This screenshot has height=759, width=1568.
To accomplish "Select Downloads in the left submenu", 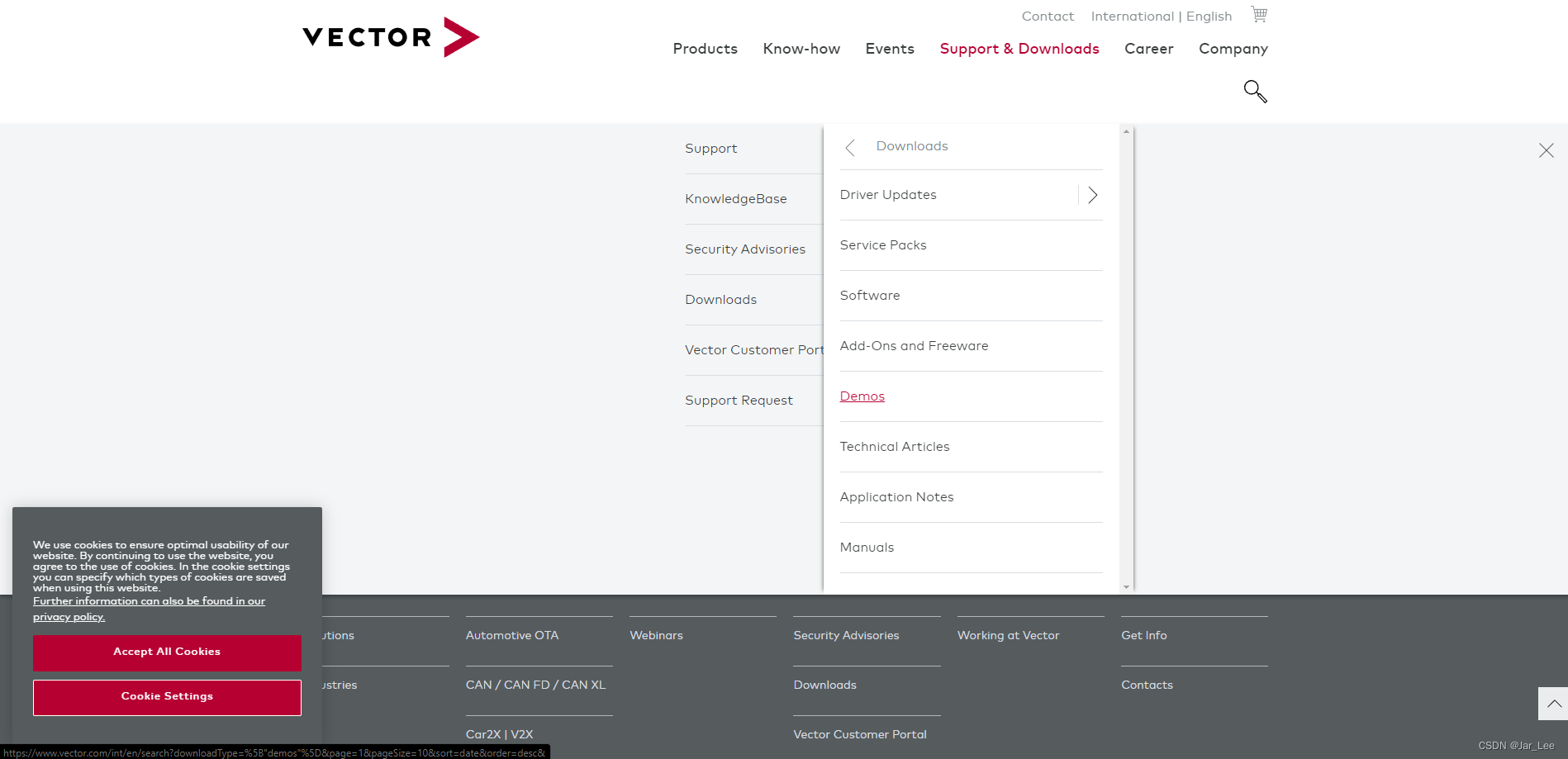I will point(720,300).
